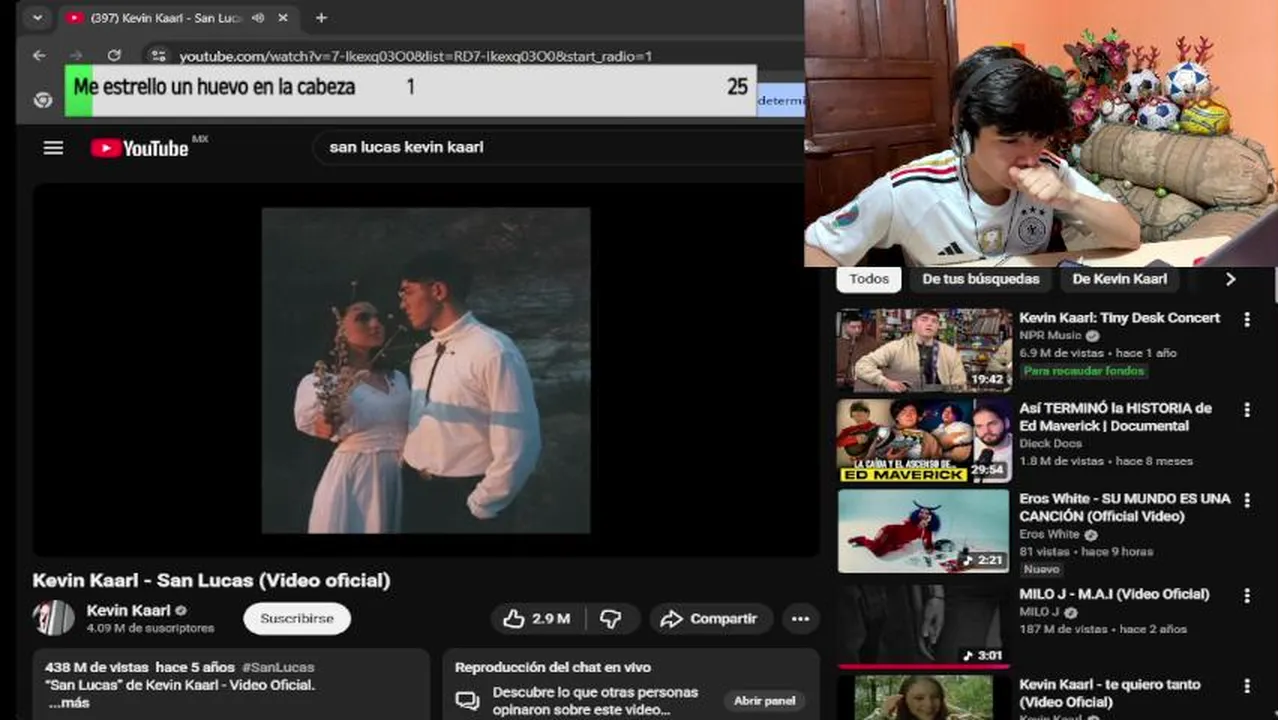Viewport: 1278px width, 720px height.
Task: Click the URL address bar
Action: [x=415, y=56]
